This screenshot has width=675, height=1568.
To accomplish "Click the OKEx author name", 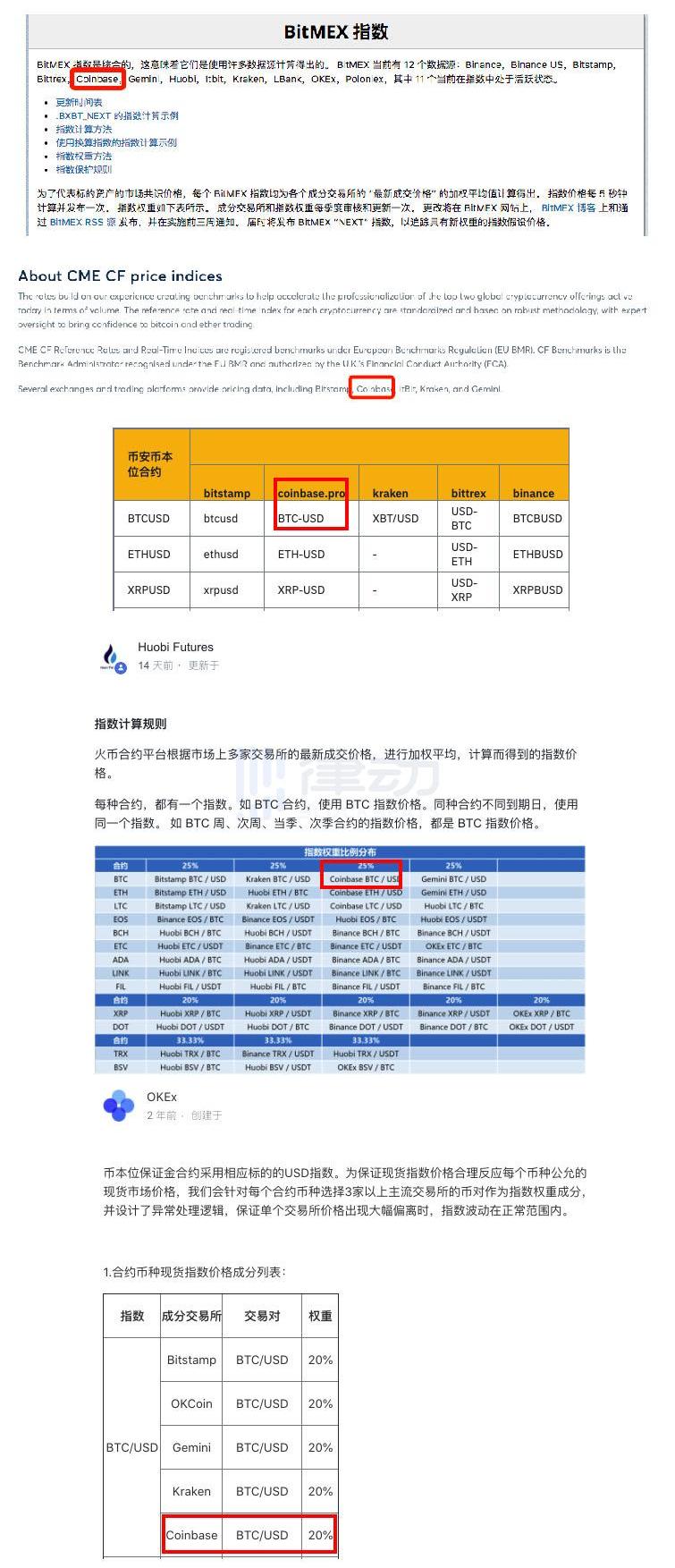I will [x=162, y=1097].
